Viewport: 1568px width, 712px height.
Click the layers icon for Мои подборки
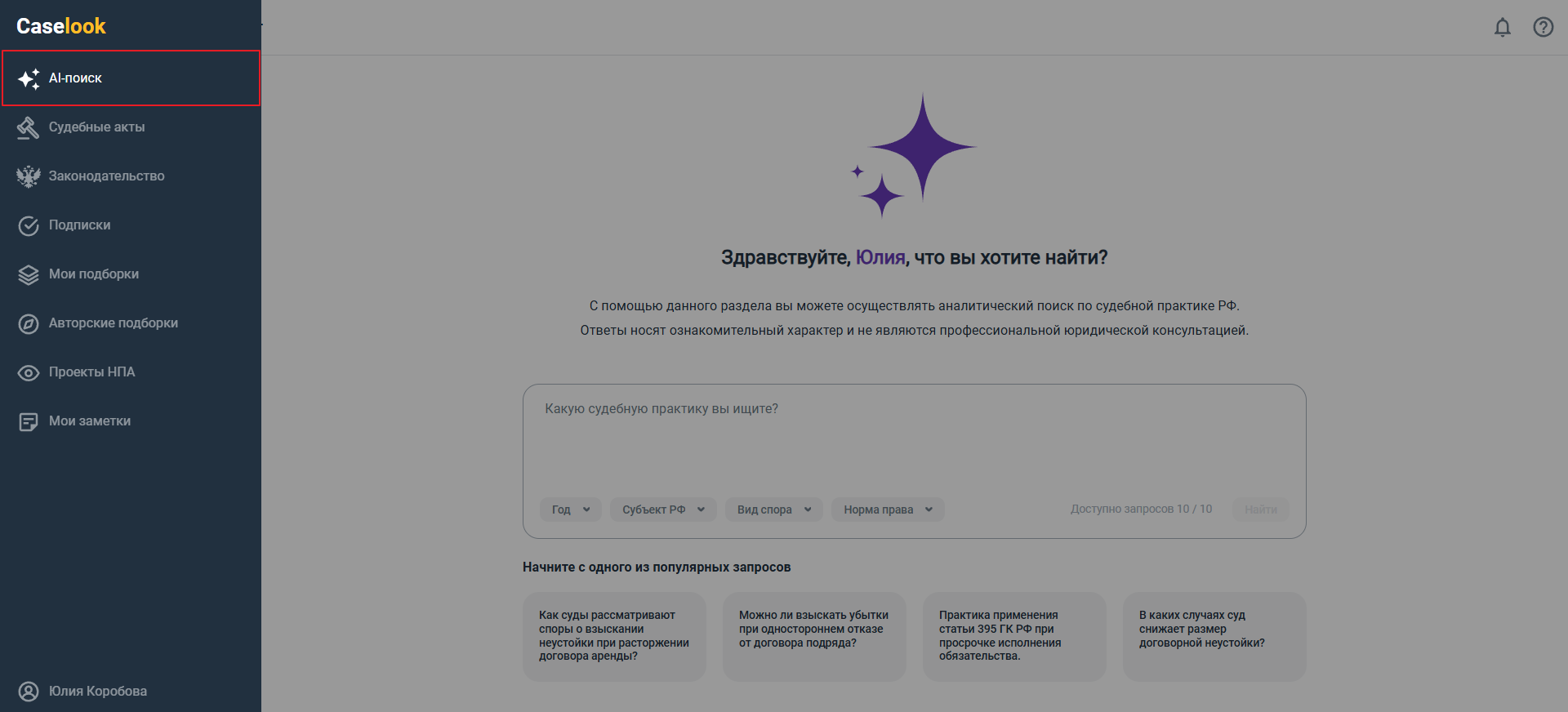[29, 274]
